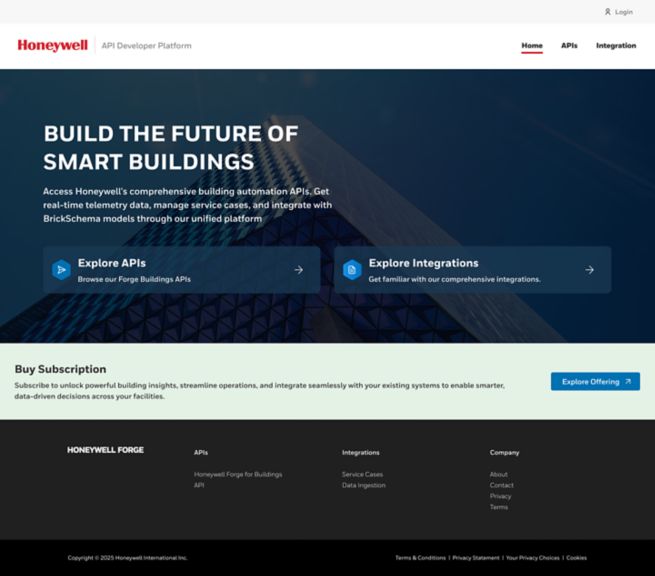The height and width of the screenshot is (576, 655).
Task: Click the footer APIs column heading
Action: [201, 452]
